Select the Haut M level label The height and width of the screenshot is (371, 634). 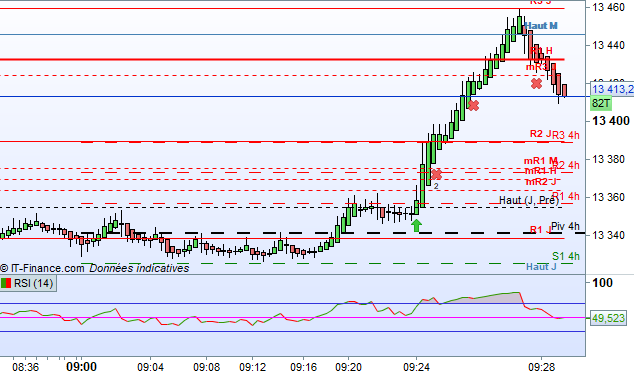pyautogui.click(x=541, y=26)
